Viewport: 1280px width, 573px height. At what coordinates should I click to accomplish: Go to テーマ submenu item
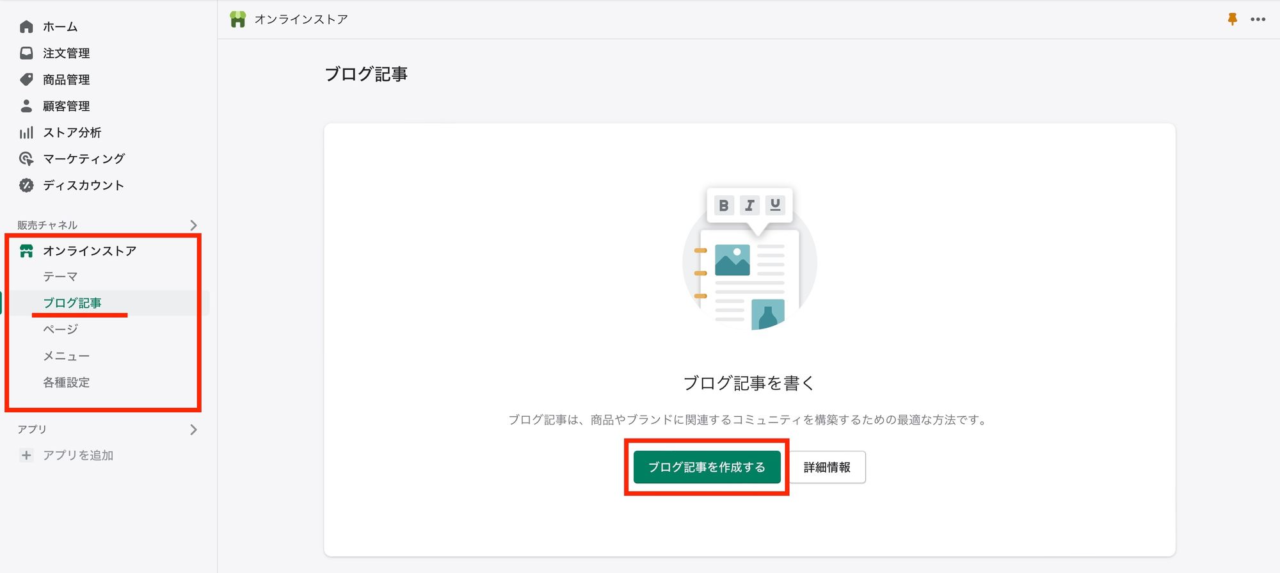pos(60,277)
